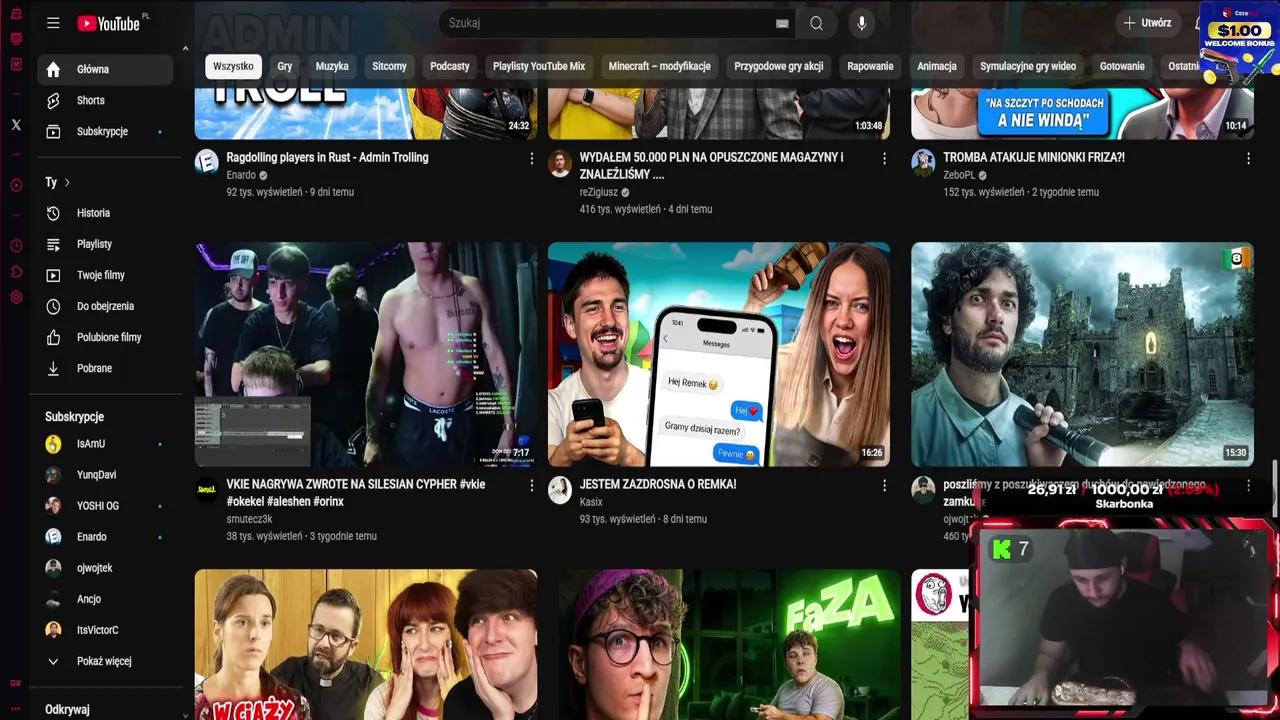Open settings gear in Opera GX sidebar
1280x720 pixels.
(x=16, y=298)
